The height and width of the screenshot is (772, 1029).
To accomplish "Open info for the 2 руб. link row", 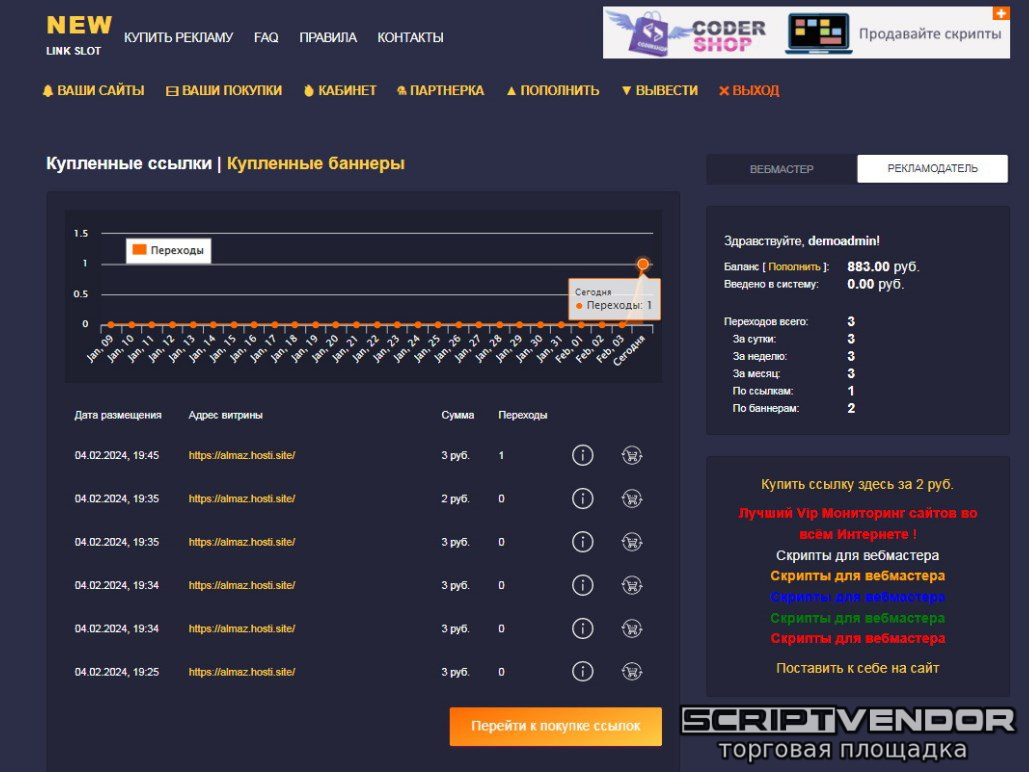I will 583,498.
